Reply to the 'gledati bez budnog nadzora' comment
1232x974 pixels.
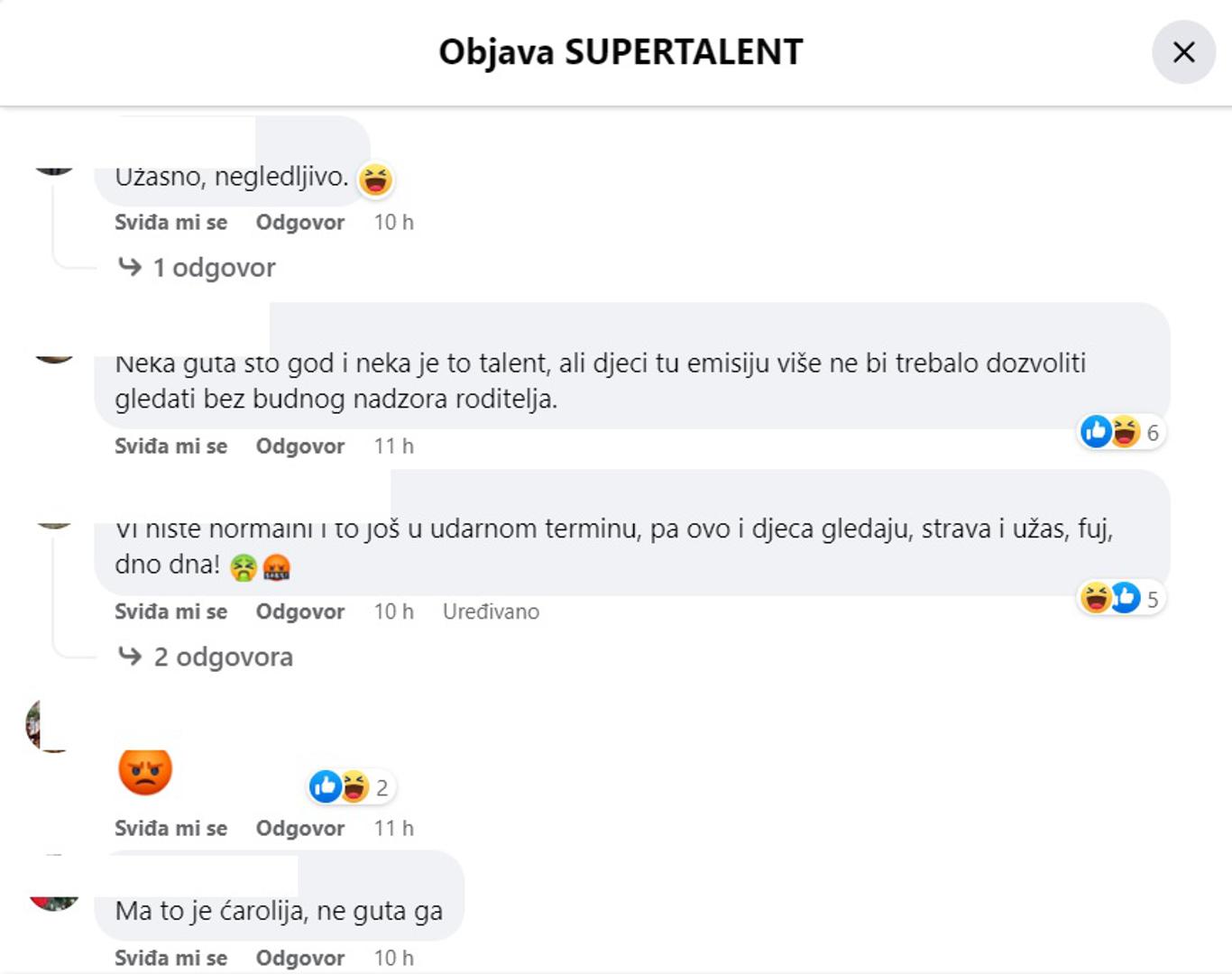299,446
